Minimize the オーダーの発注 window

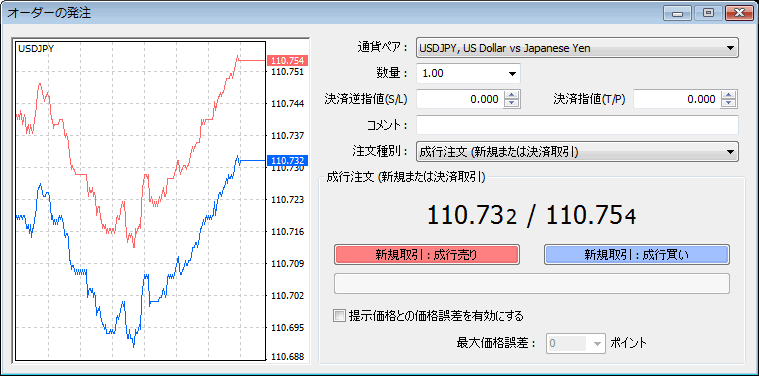pyautogui.click(x=678, y=13)
